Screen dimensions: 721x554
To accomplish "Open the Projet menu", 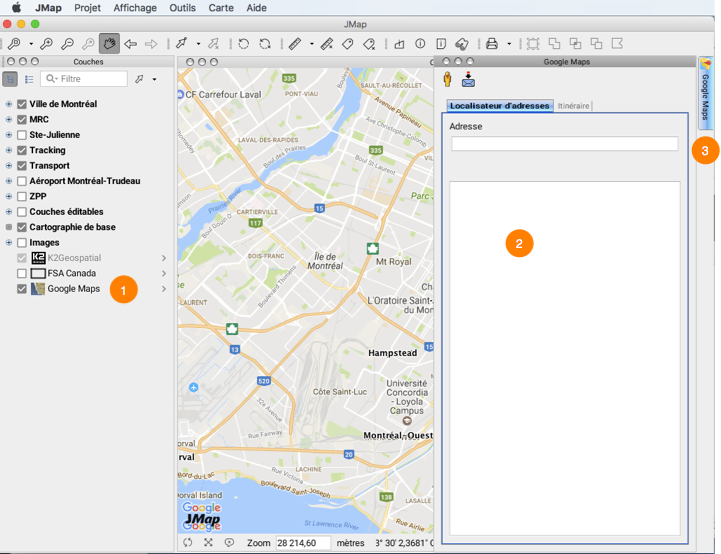I will (87, 8).
